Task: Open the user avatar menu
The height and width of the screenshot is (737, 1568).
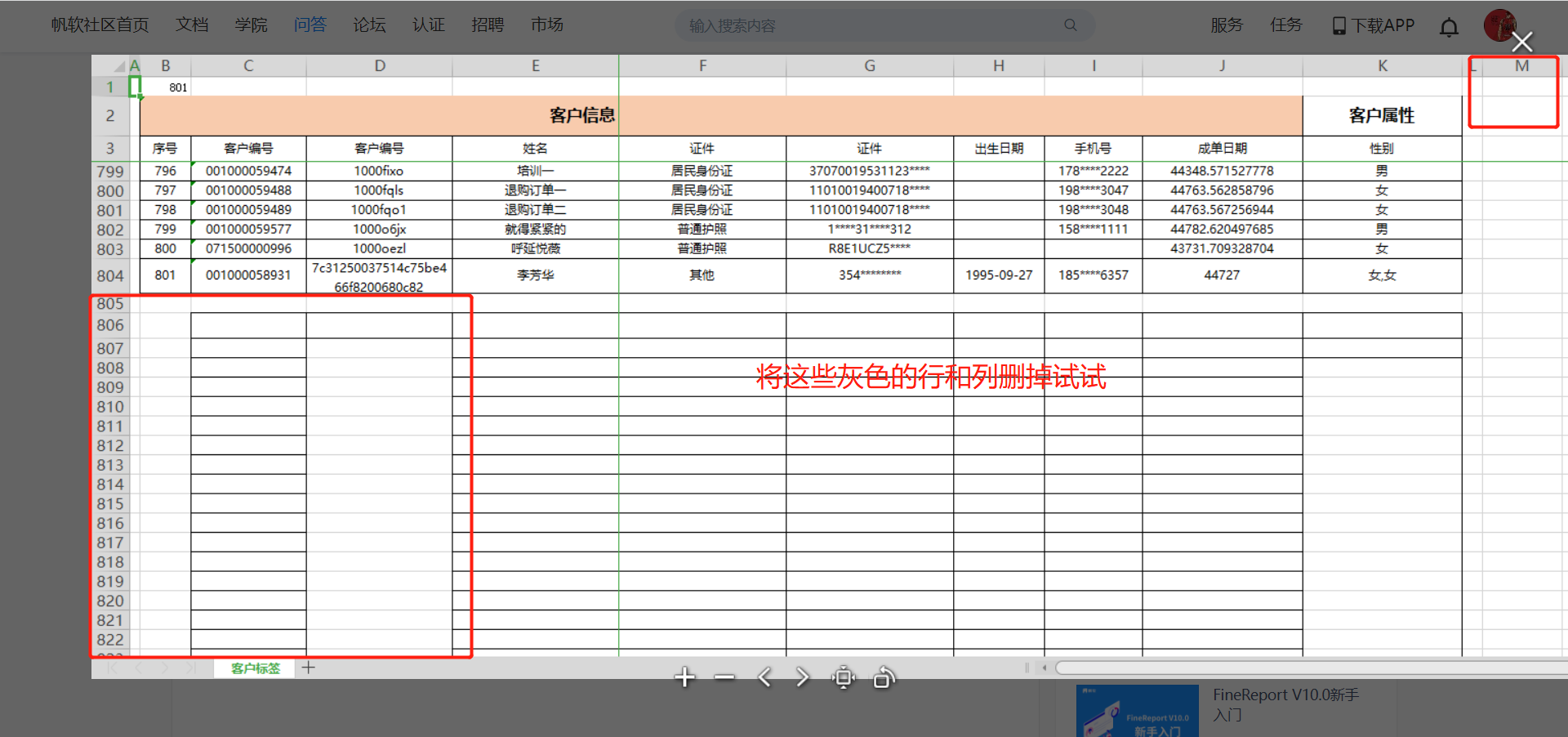Action: (x=1499, y=25)
